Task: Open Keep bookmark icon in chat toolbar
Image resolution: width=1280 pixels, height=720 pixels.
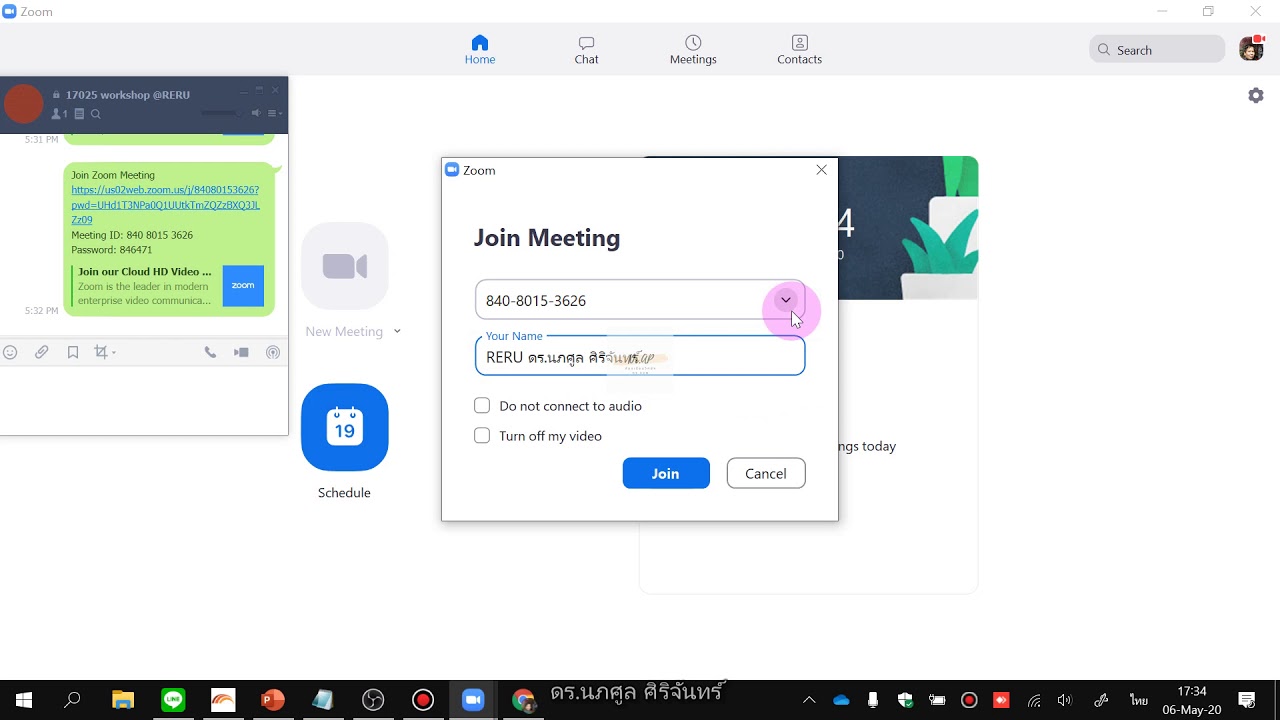Action: (x=73, y=352)
